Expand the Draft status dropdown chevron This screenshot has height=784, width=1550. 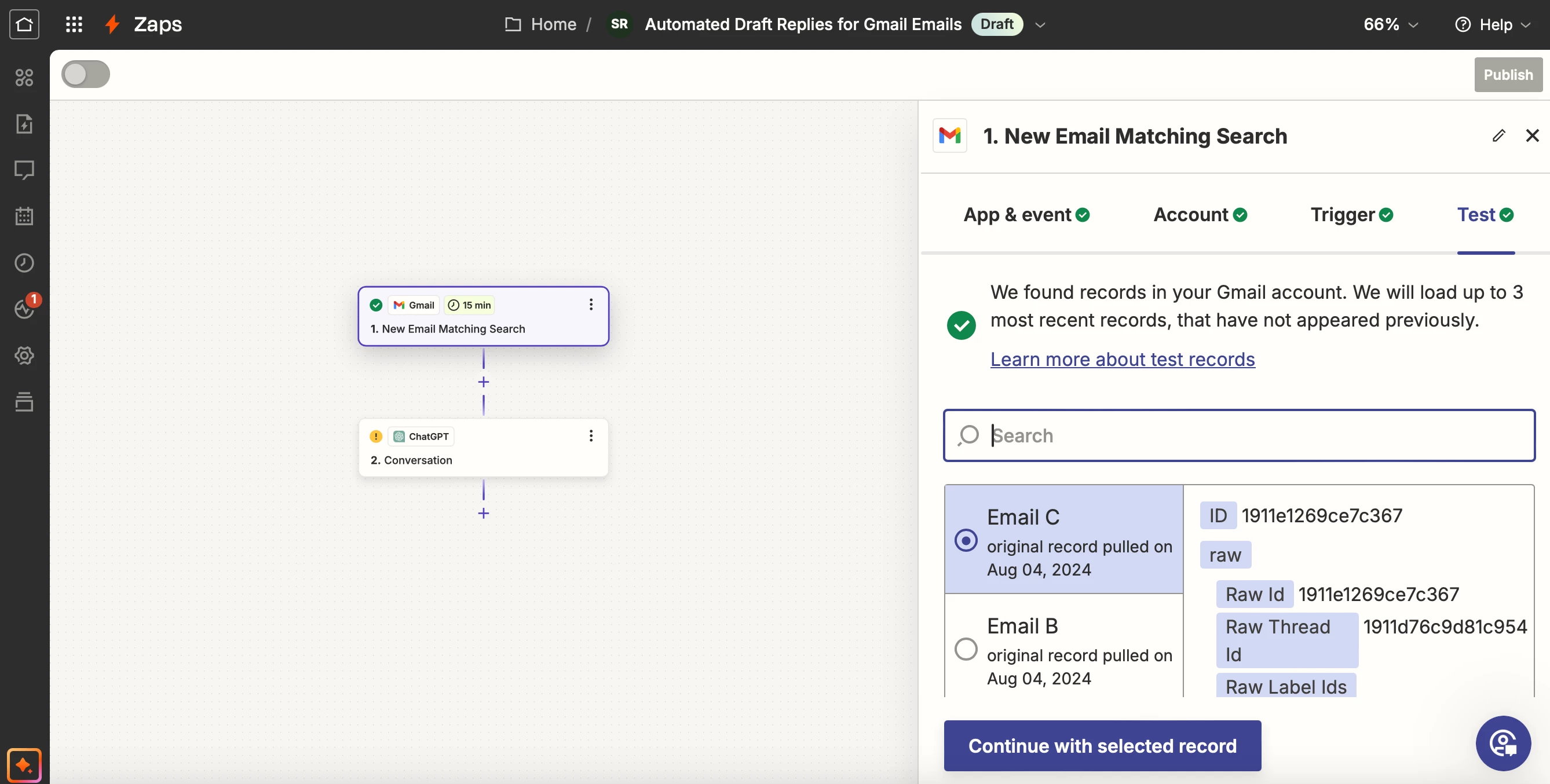pos(1040,25)
